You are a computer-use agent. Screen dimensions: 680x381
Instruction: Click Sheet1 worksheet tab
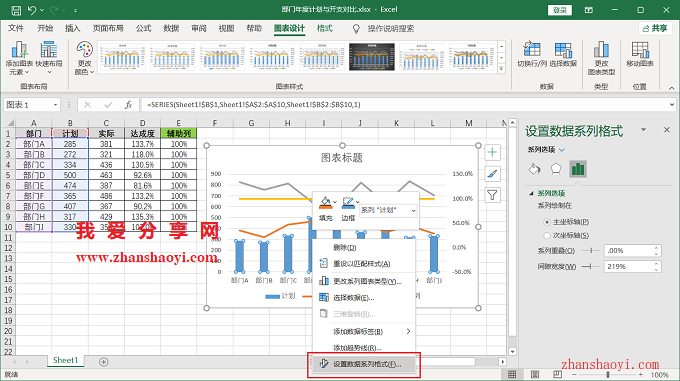point(65,360)
